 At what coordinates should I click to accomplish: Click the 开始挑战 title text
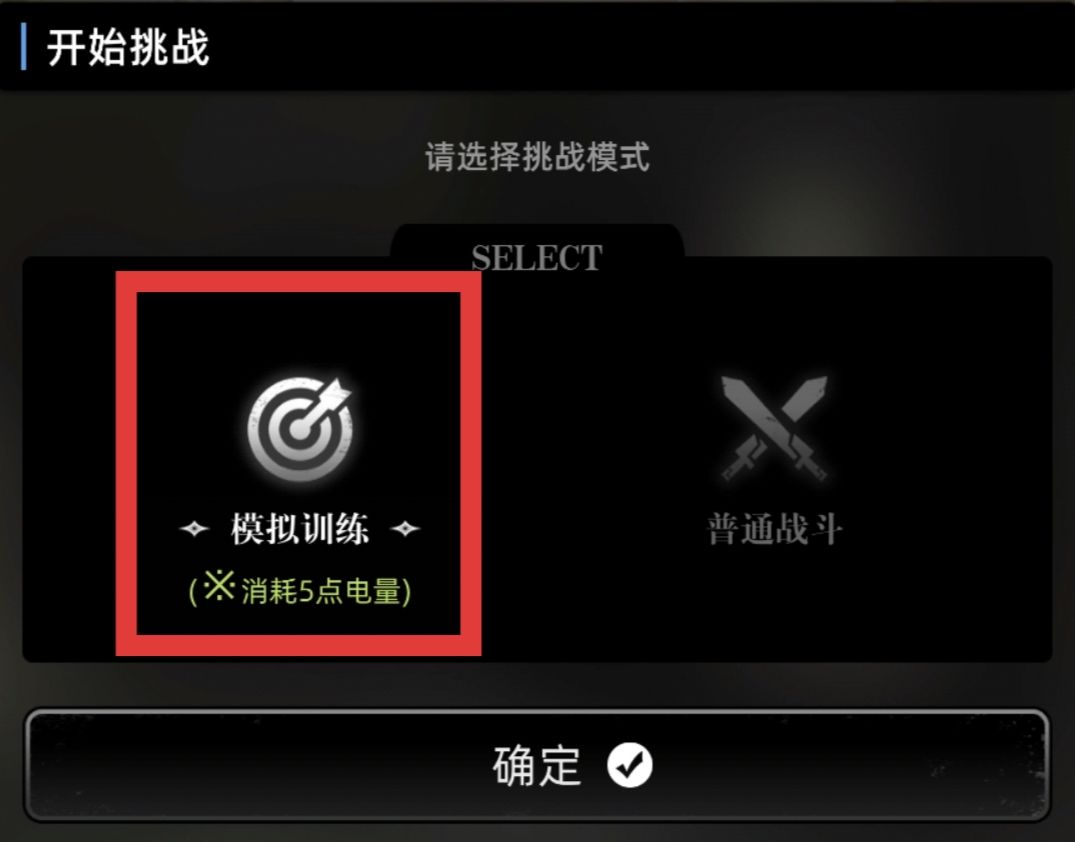pyautogui.click(x=128, y=47)
